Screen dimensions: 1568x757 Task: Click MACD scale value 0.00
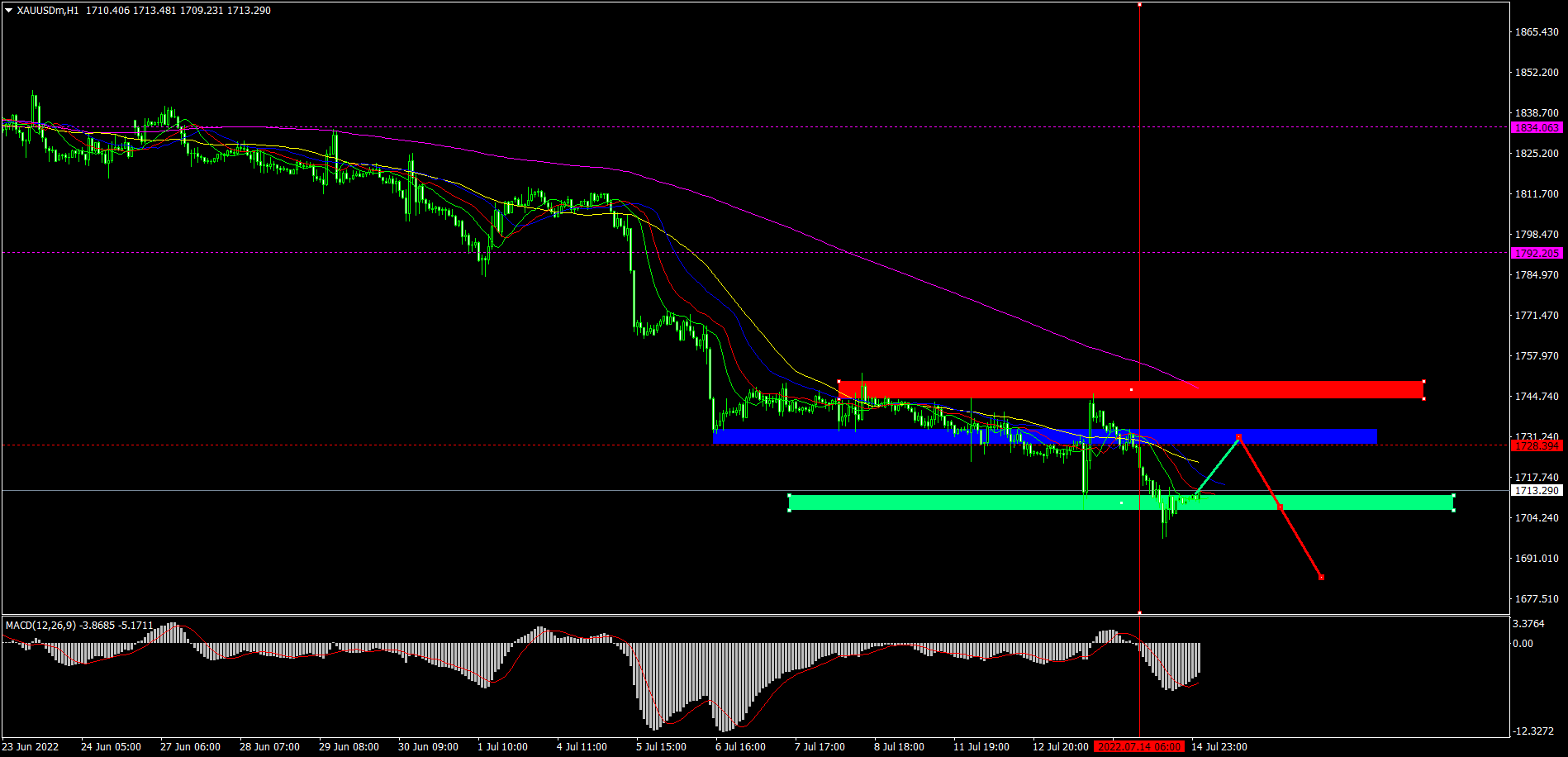(x=1523, y=644)
